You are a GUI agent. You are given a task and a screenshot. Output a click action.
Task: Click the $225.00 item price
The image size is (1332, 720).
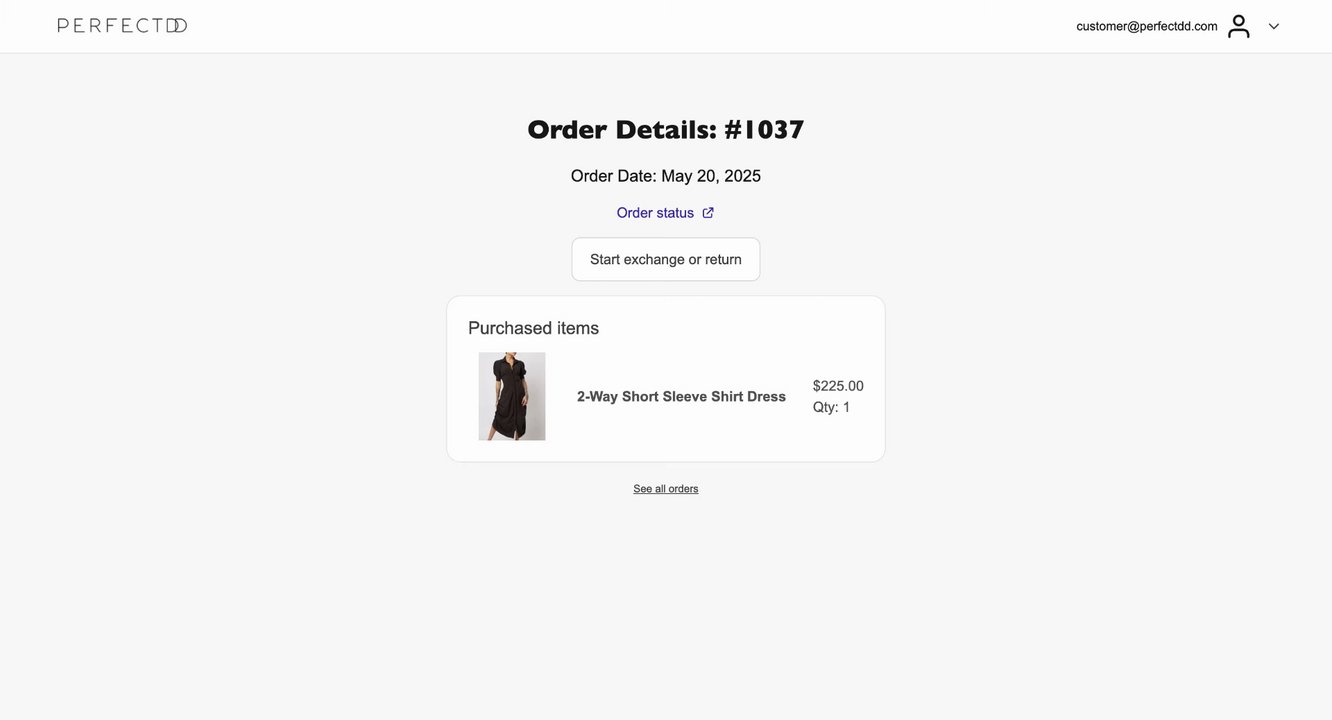pyautogui.click(x=838, y=386)
